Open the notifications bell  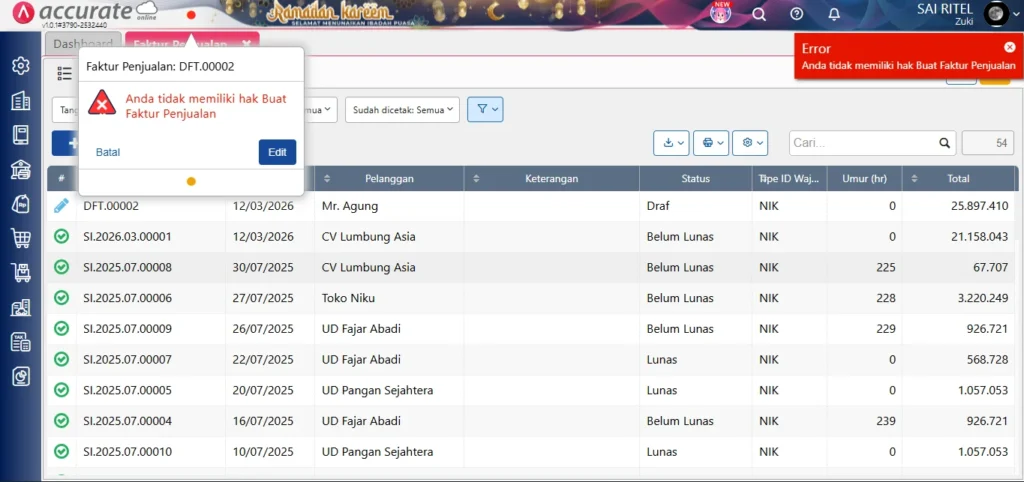tap(834, 14)
